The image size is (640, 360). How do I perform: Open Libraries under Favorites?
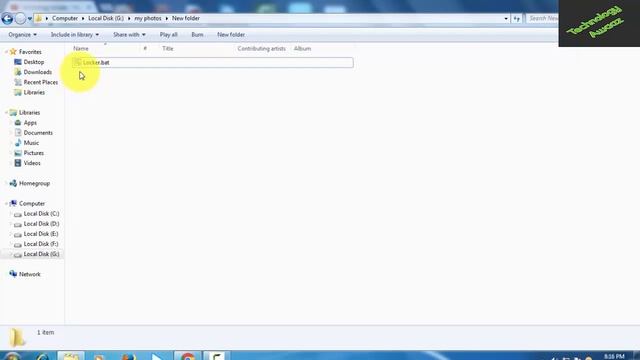pyautogui.click(x=34, y=93)
